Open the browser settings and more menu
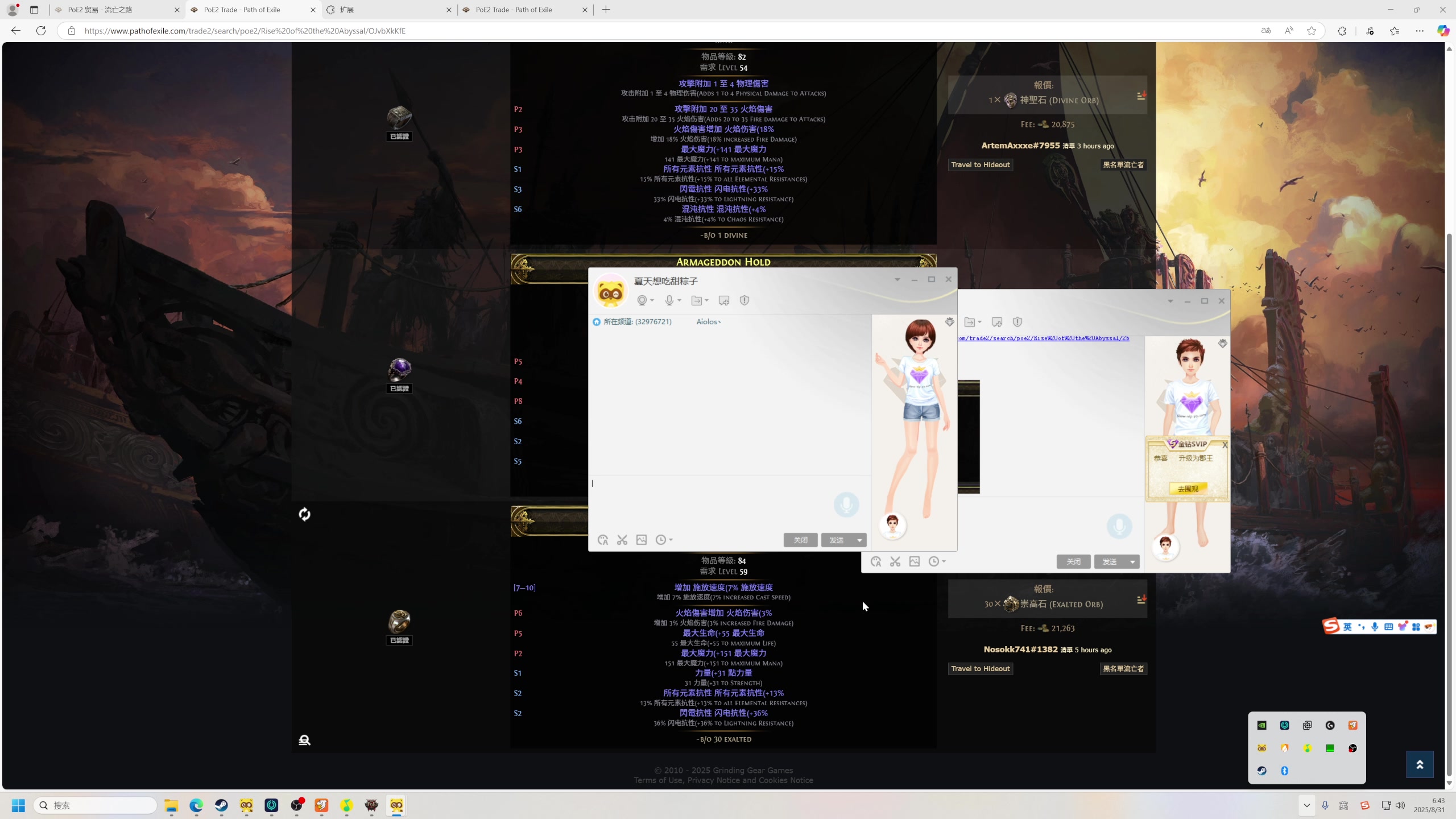 [x=1420, y=31]
